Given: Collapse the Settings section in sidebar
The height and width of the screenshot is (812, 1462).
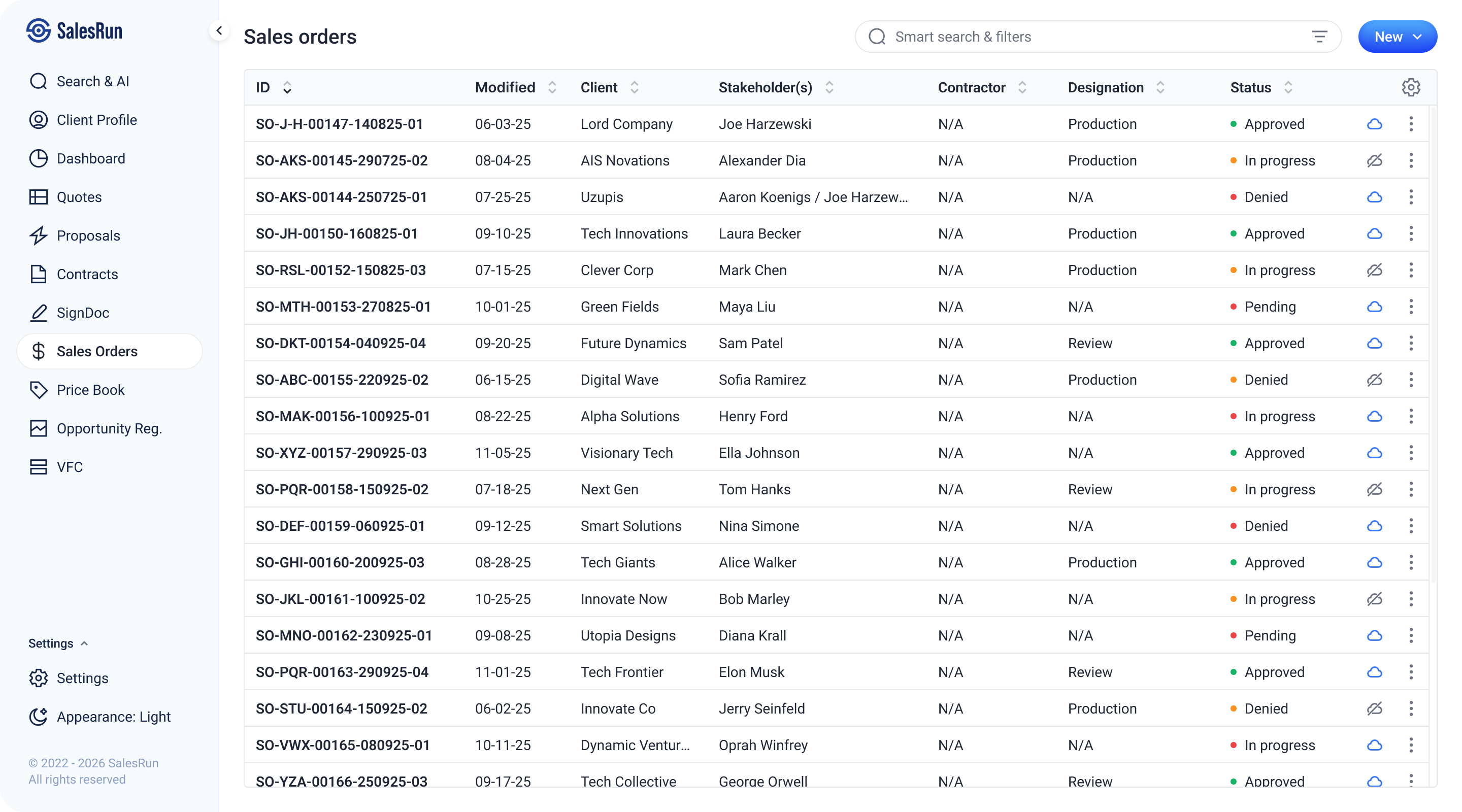Looking at the screenshot, I should point(85,643).
